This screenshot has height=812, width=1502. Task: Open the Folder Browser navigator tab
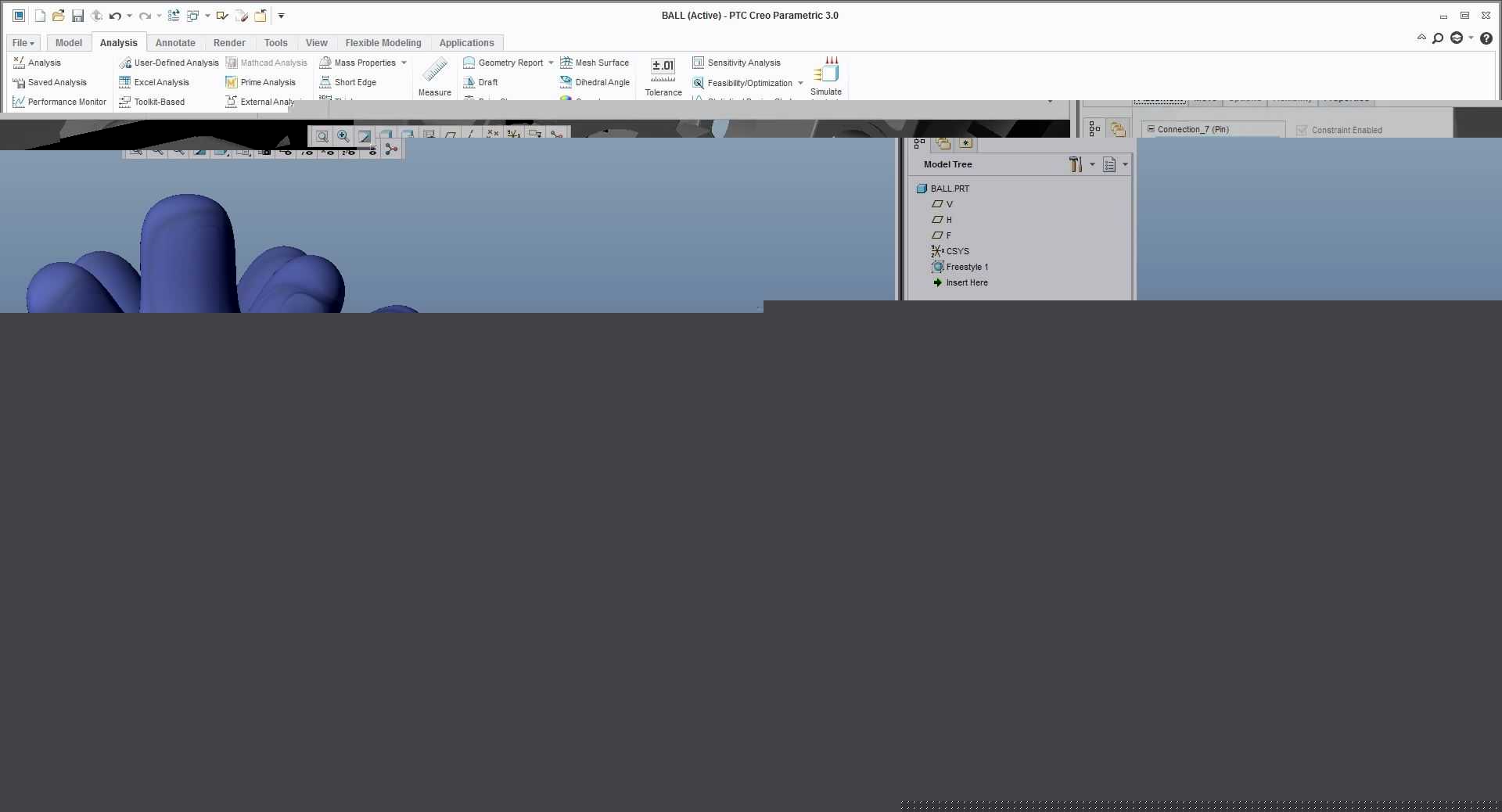point(943,143)
